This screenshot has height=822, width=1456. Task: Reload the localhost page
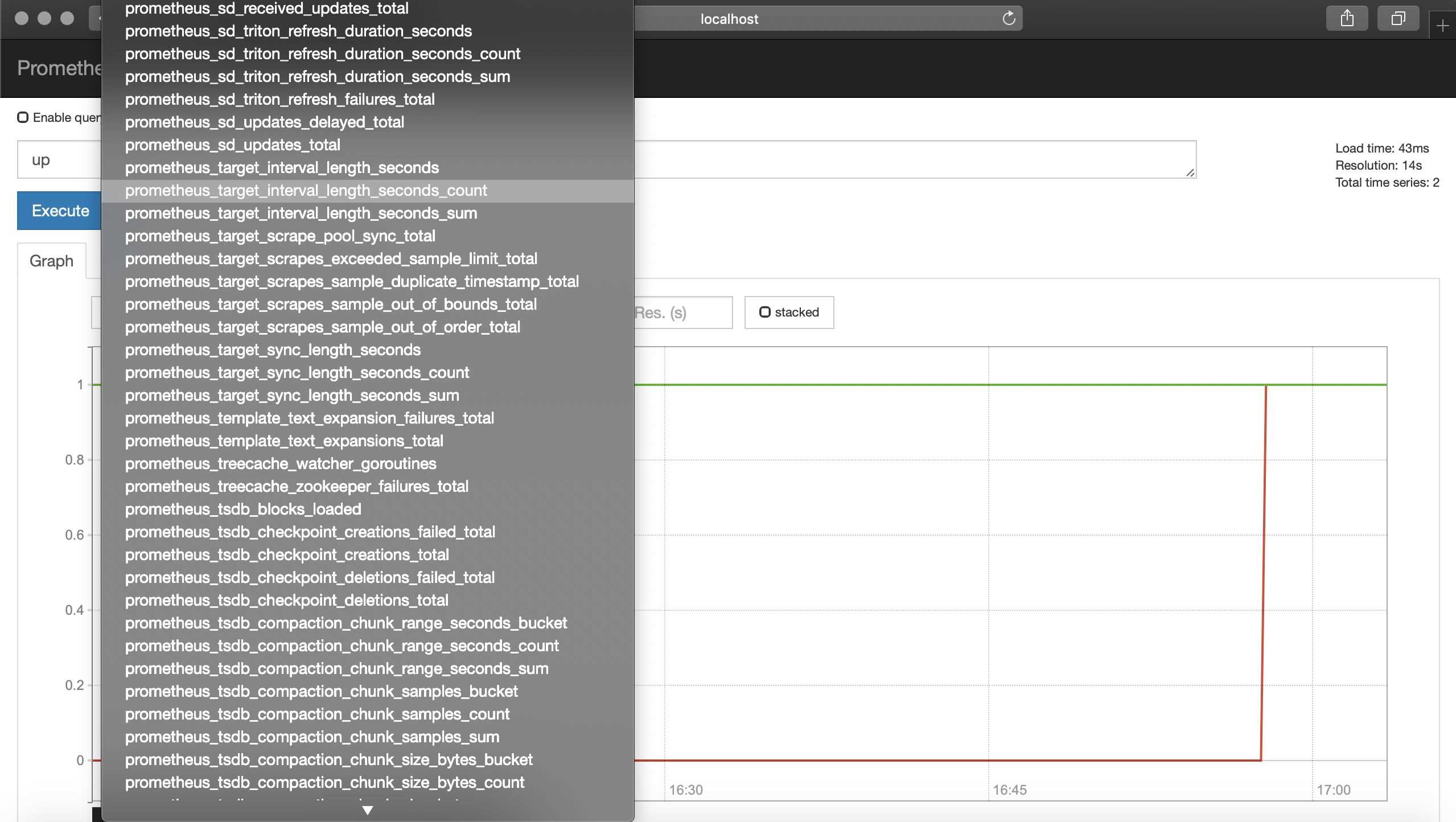1009,18
